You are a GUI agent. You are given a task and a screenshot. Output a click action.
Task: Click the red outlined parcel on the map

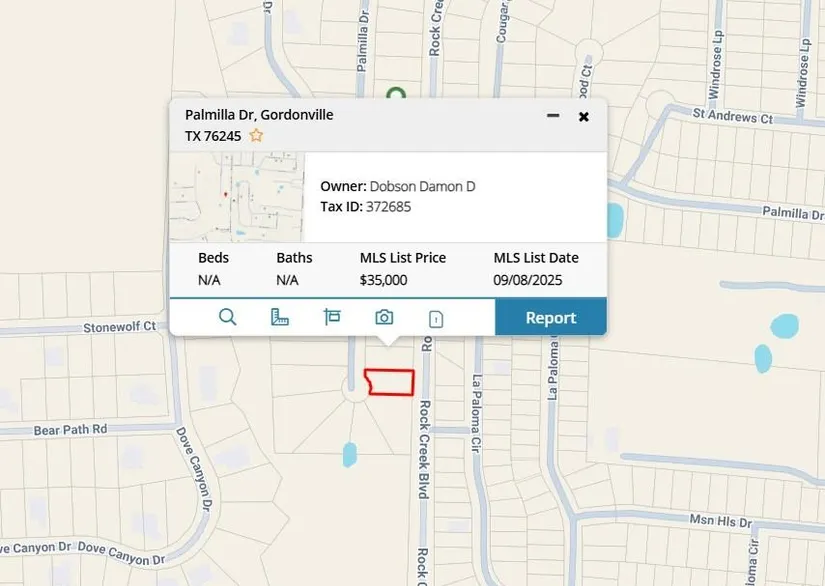pyautogui.click(x=391, y=382)
